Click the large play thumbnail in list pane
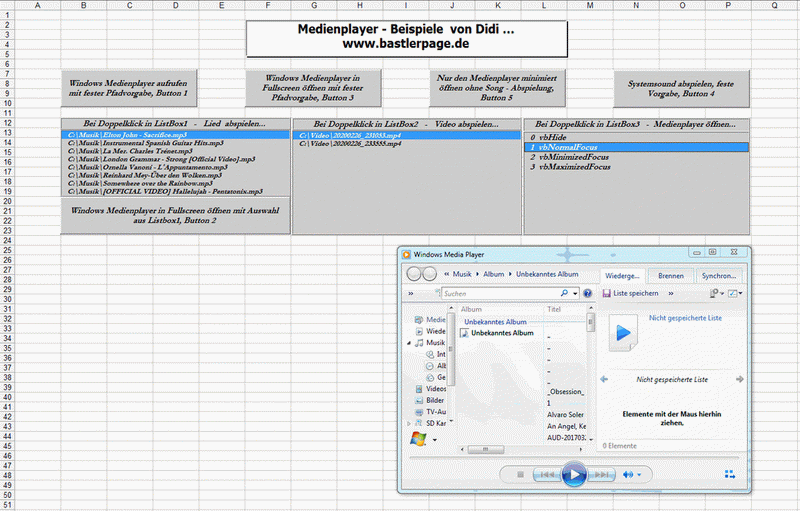 click(623, 333)
